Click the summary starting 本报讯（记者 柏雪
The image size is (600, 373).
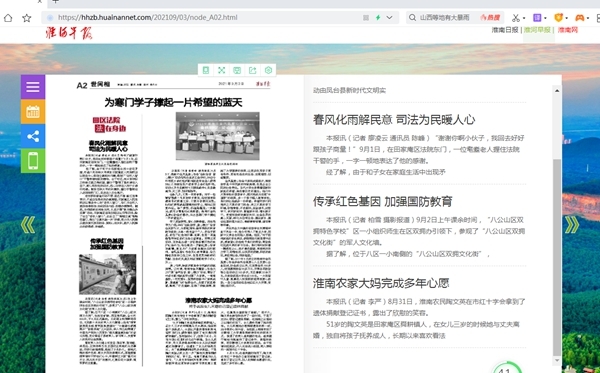pyautogui.click(x=419, y=237)
